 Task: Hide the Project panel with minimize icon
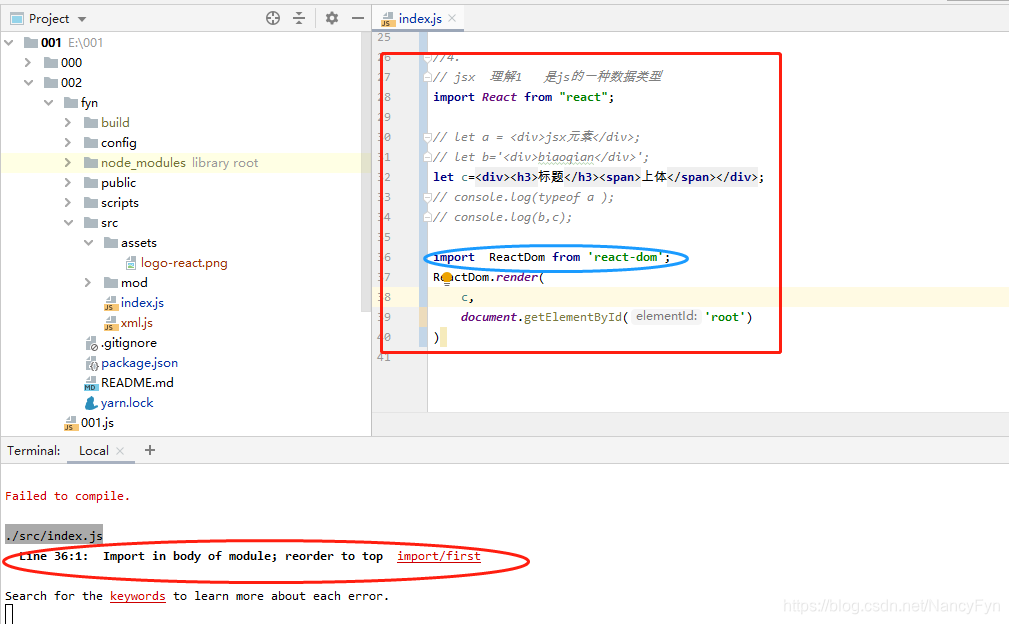click(x=358, y=18)
